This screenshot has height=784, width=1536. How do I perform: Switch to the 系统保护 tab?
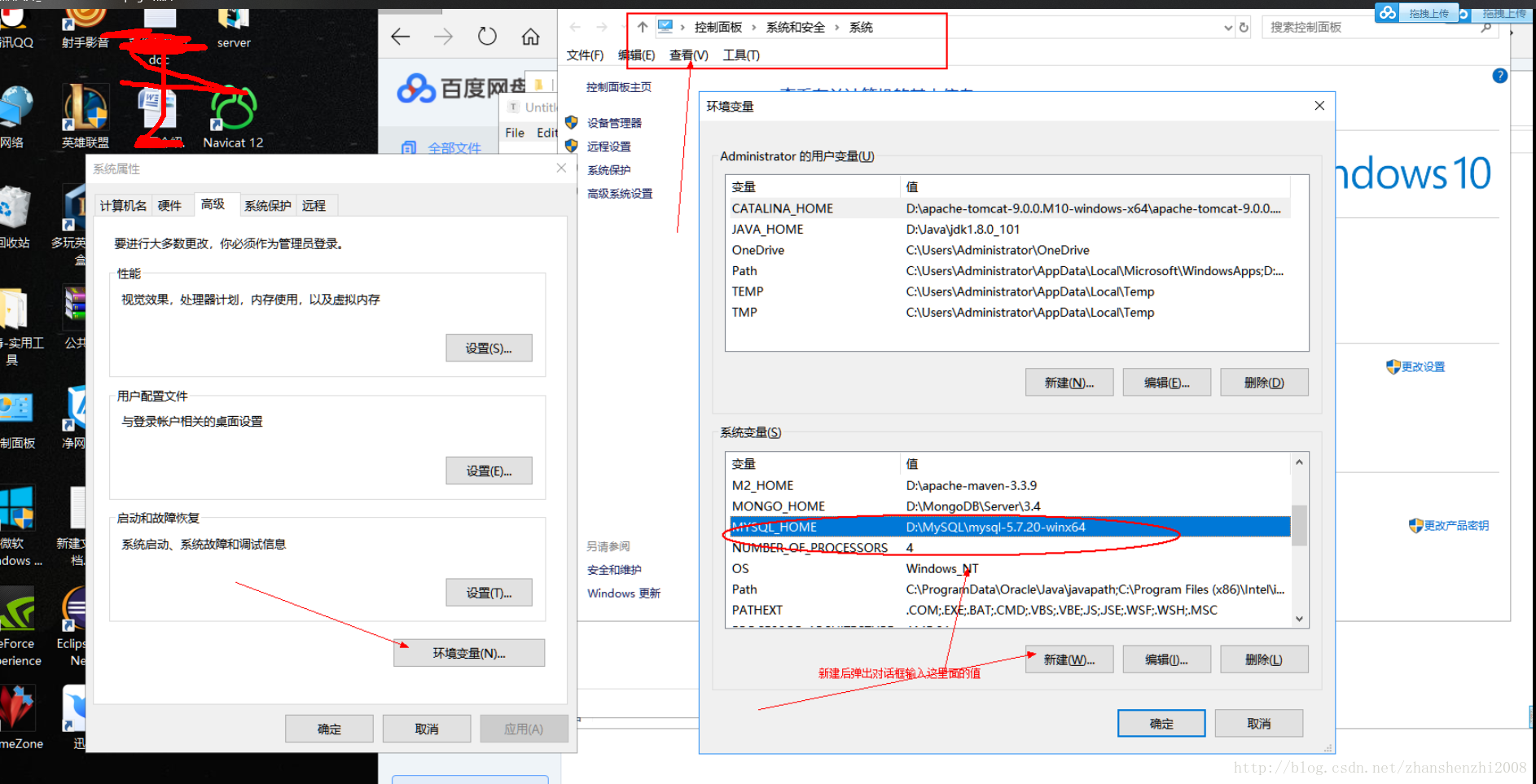[267, 206]
